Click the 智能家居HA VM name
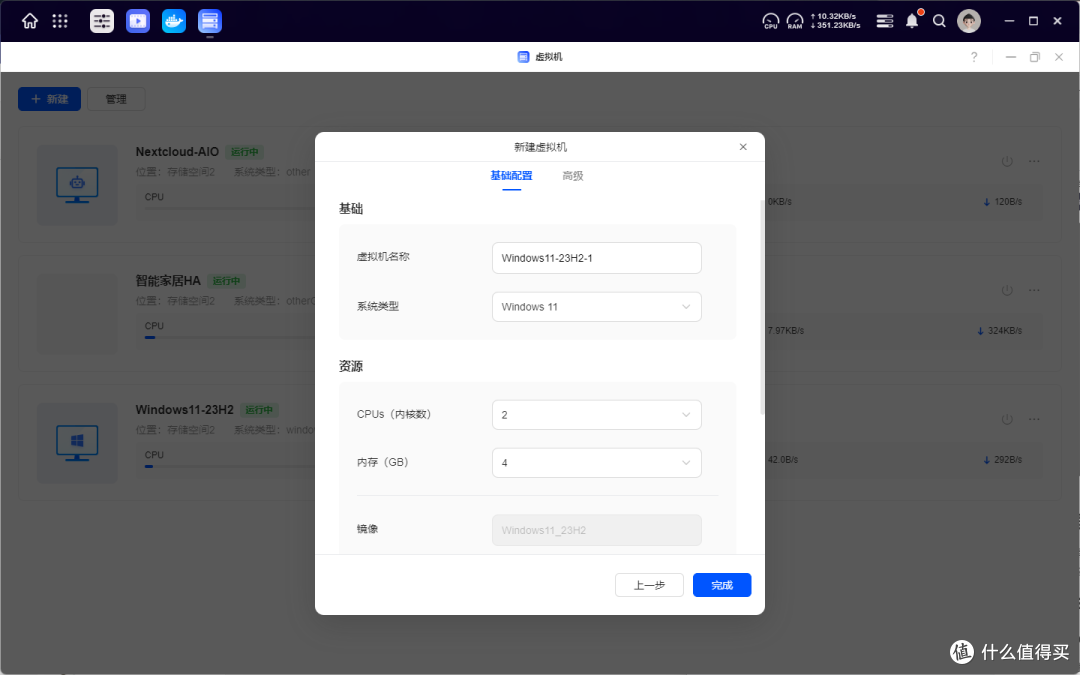Screen dimensions: 1080x675 pos(168,280)
